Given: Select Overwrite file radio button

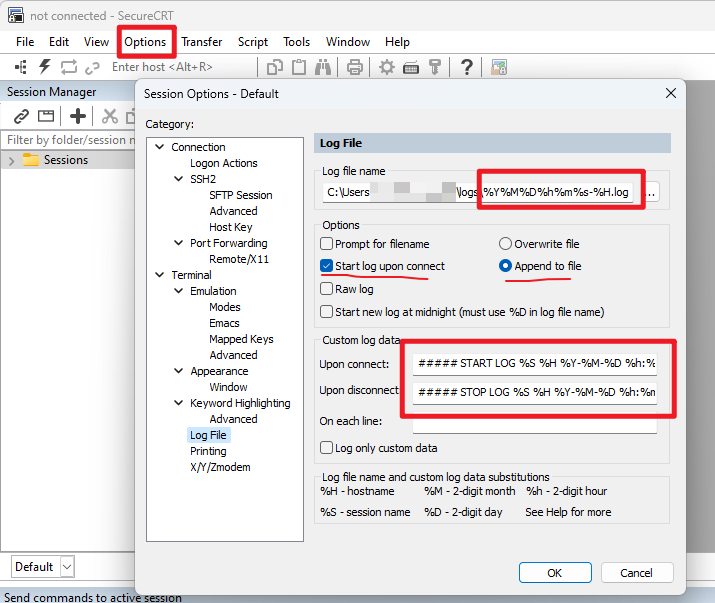Looking at the screenshot, I should coord(505,244).
